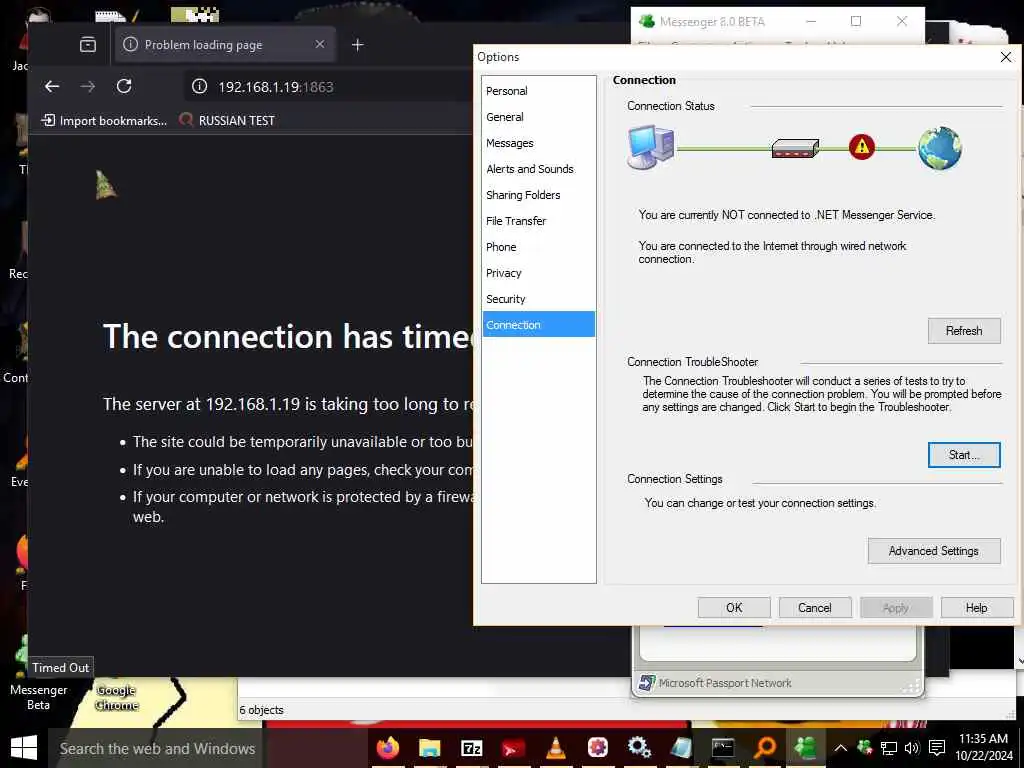Click the Messenger 8.0 BETA title icon
The width and height of the screenshot is (1024, 768).
(647, 21)
